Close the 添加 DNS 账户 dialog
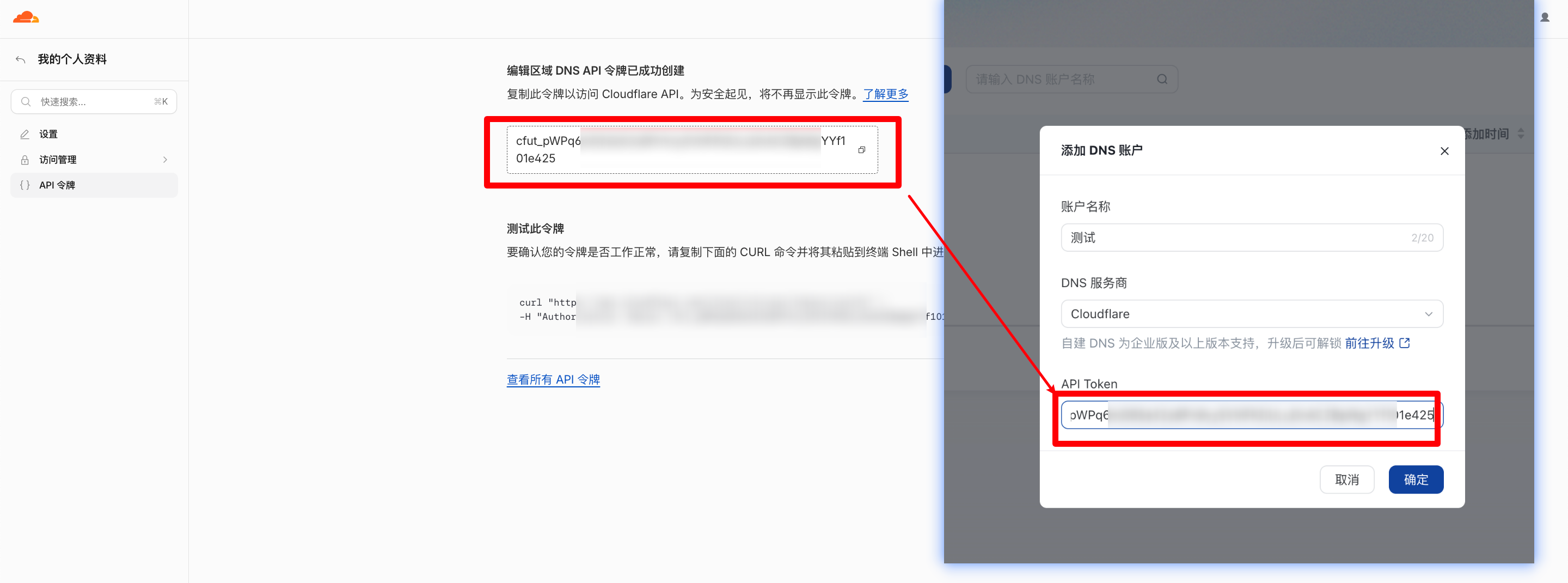 pyautogui.click(x=1444, y=150)
